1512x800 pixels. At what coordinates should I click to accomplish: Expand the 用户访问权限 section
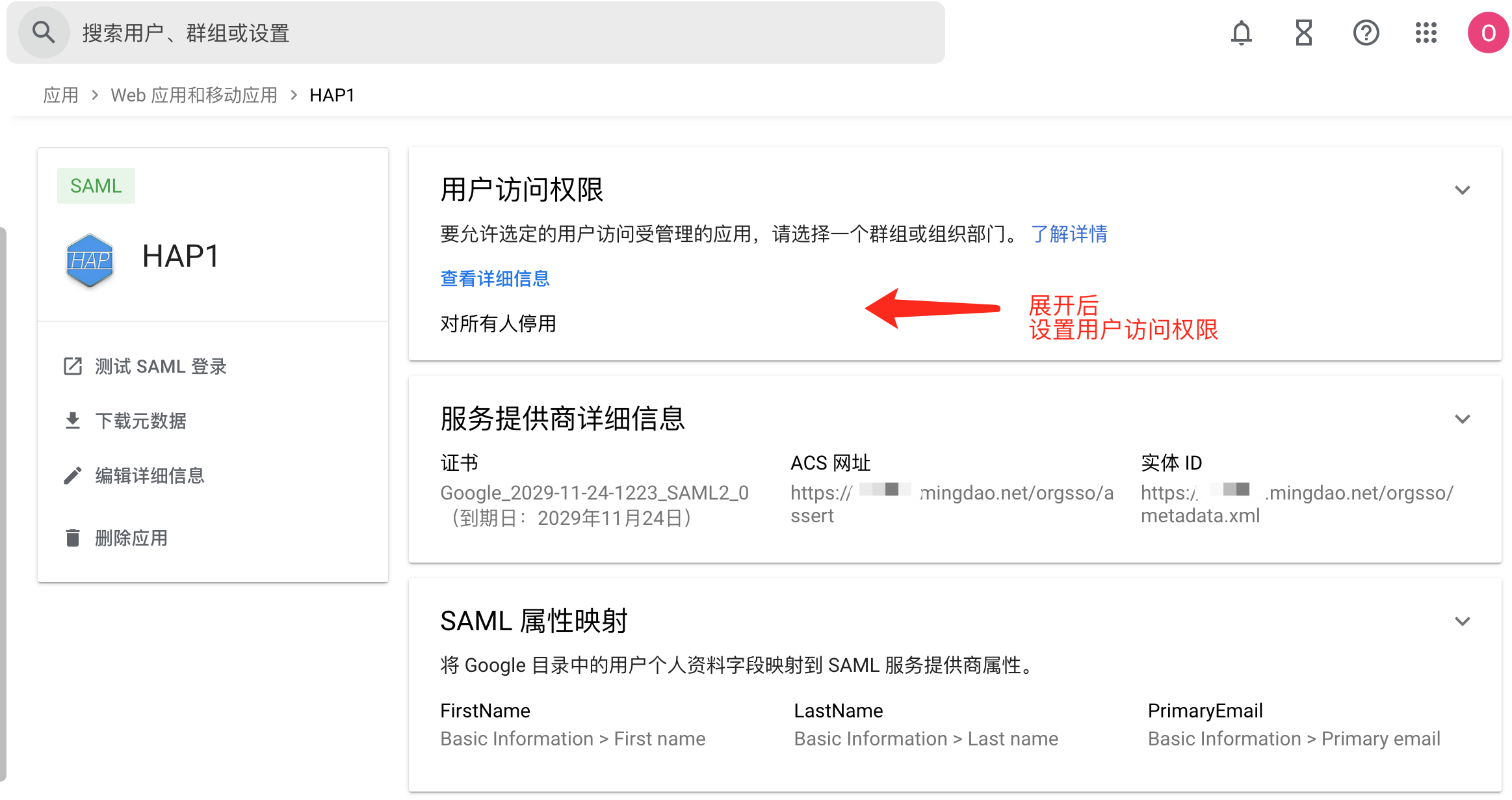1462,190
